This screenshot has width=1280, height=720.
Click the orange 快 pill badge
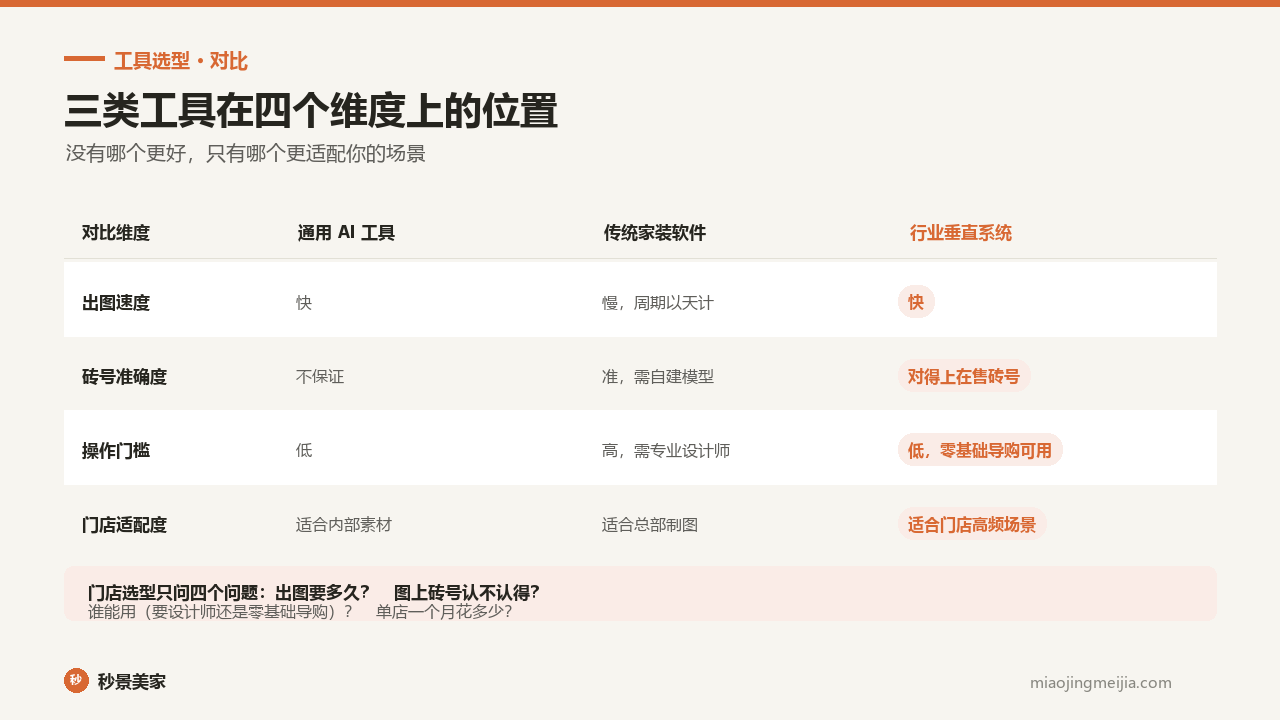tap(916, 302)
